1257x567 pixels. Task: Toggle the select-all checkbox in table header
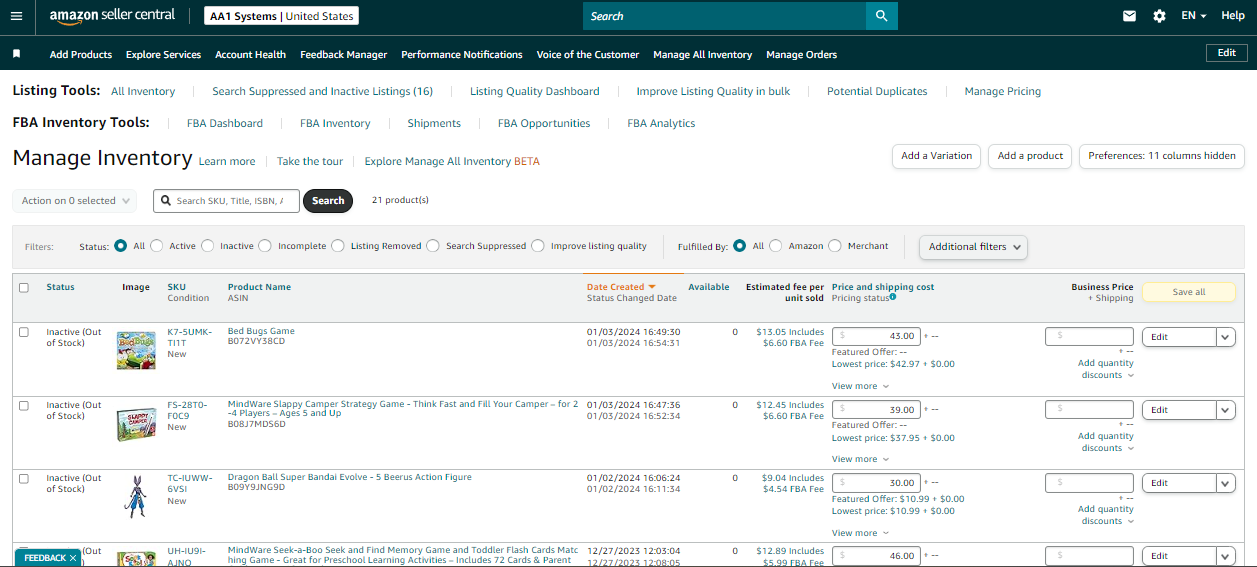[x=24, y=288]
